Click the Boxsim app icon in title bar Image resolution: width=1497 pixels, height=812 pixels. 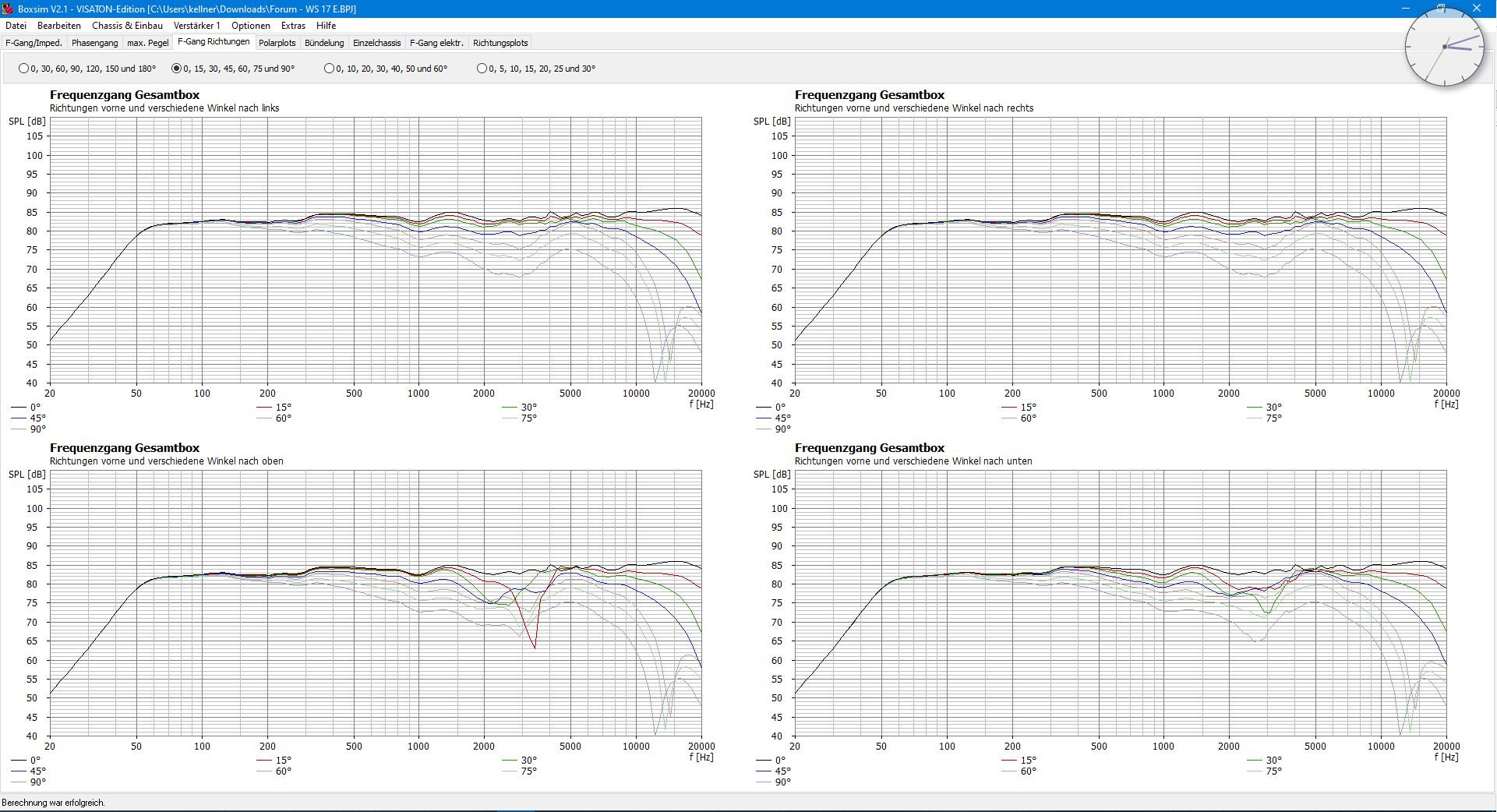pos(8,9)
